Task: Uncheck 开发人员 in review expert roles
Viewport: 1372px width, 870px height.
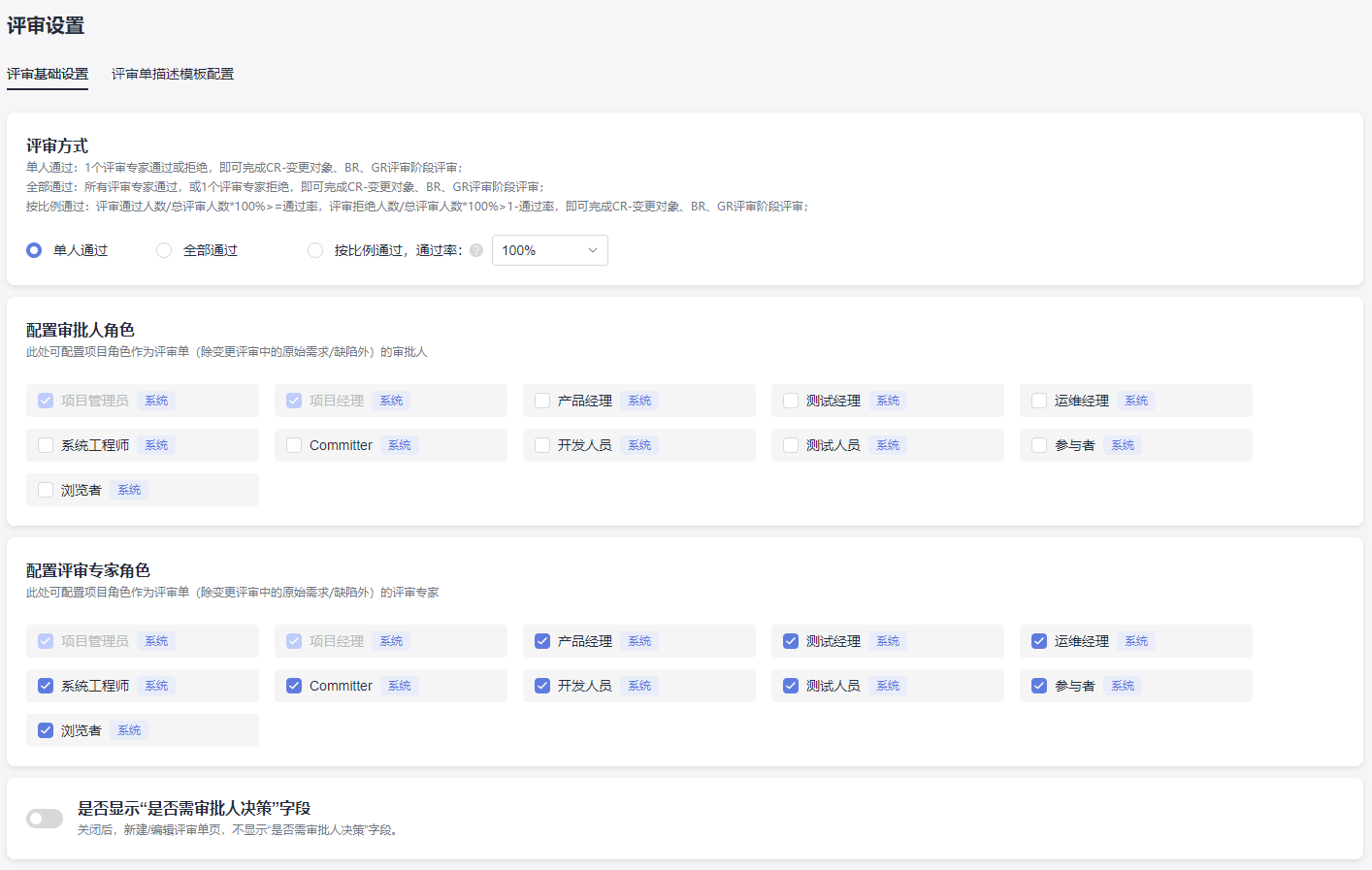Action: pos(542,686)
